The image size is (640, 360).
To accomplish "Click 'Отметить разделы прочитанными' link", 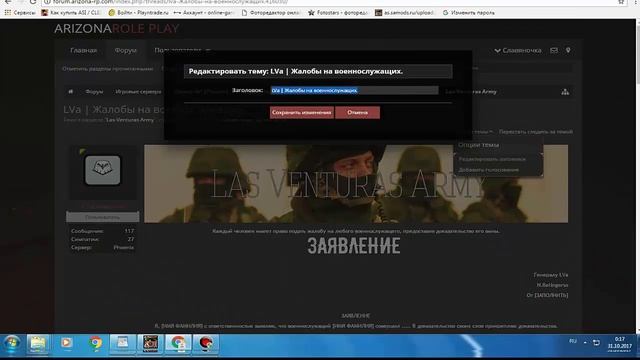I will click(x=108, y=69).
